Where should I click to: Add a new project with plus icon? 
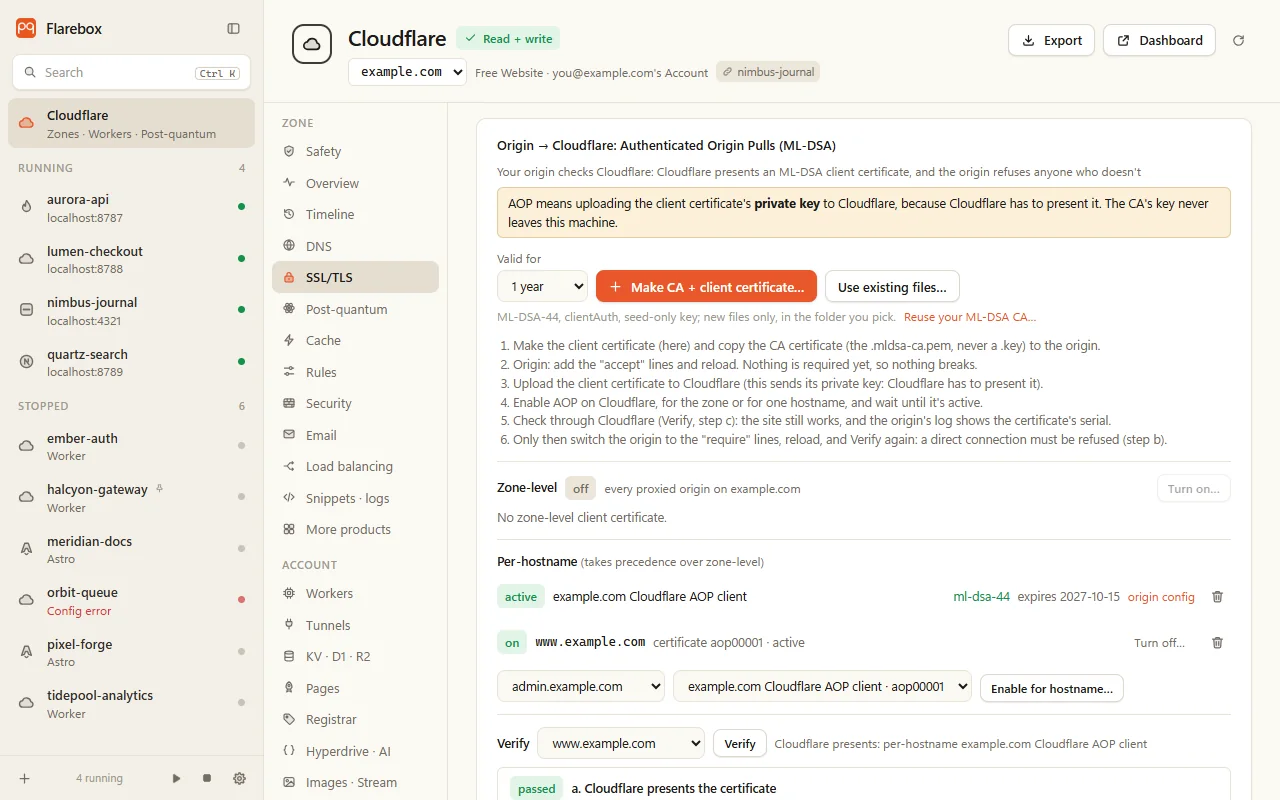tap(25, 778)
